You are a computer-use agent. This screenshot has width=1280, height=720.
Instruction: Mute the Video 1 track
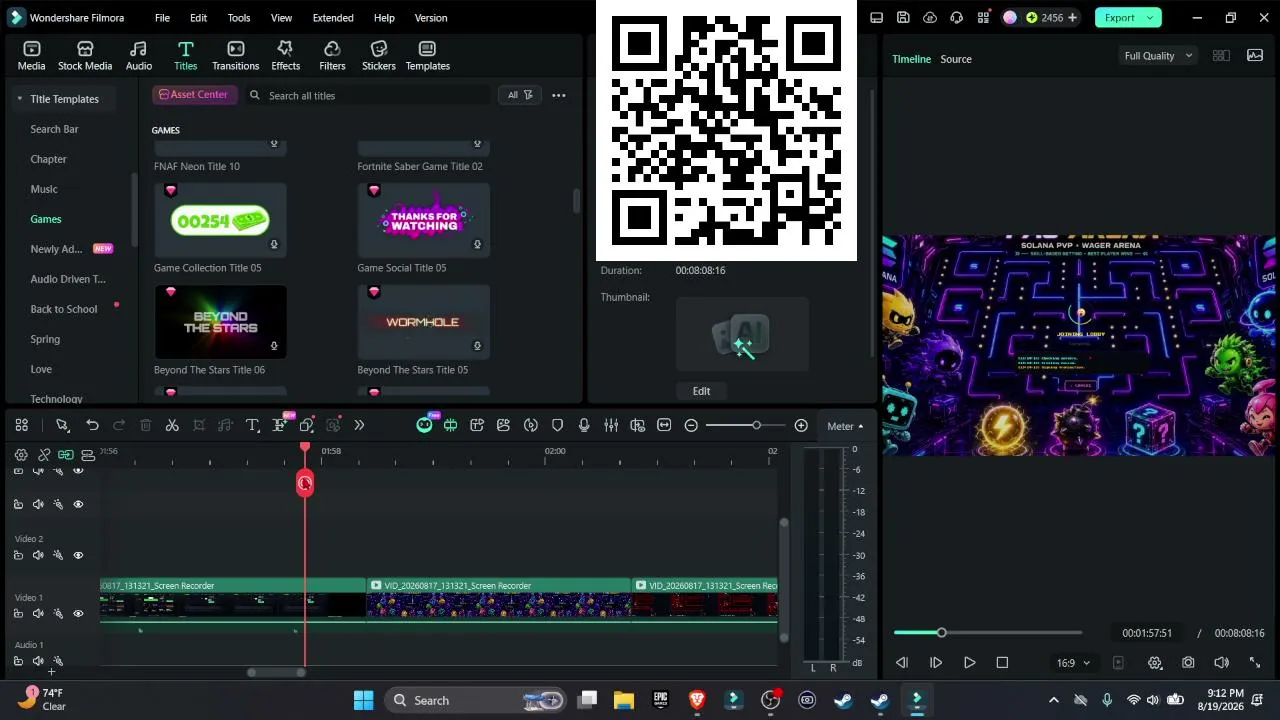click(38, 614)
